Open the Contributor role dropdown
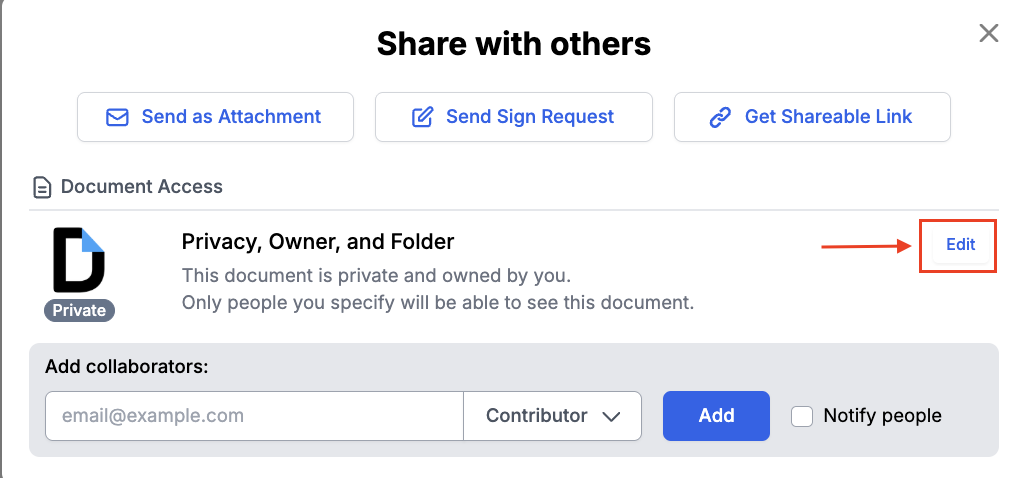The width and height of the screenshot is (1018, 478). coord(552,416)
